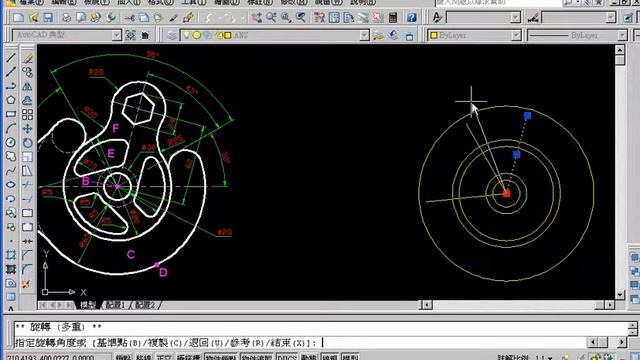This screenshot has height=360, width=640.
Task: Activate the Pan realtime tool
Action: click(x=256, y=18)
